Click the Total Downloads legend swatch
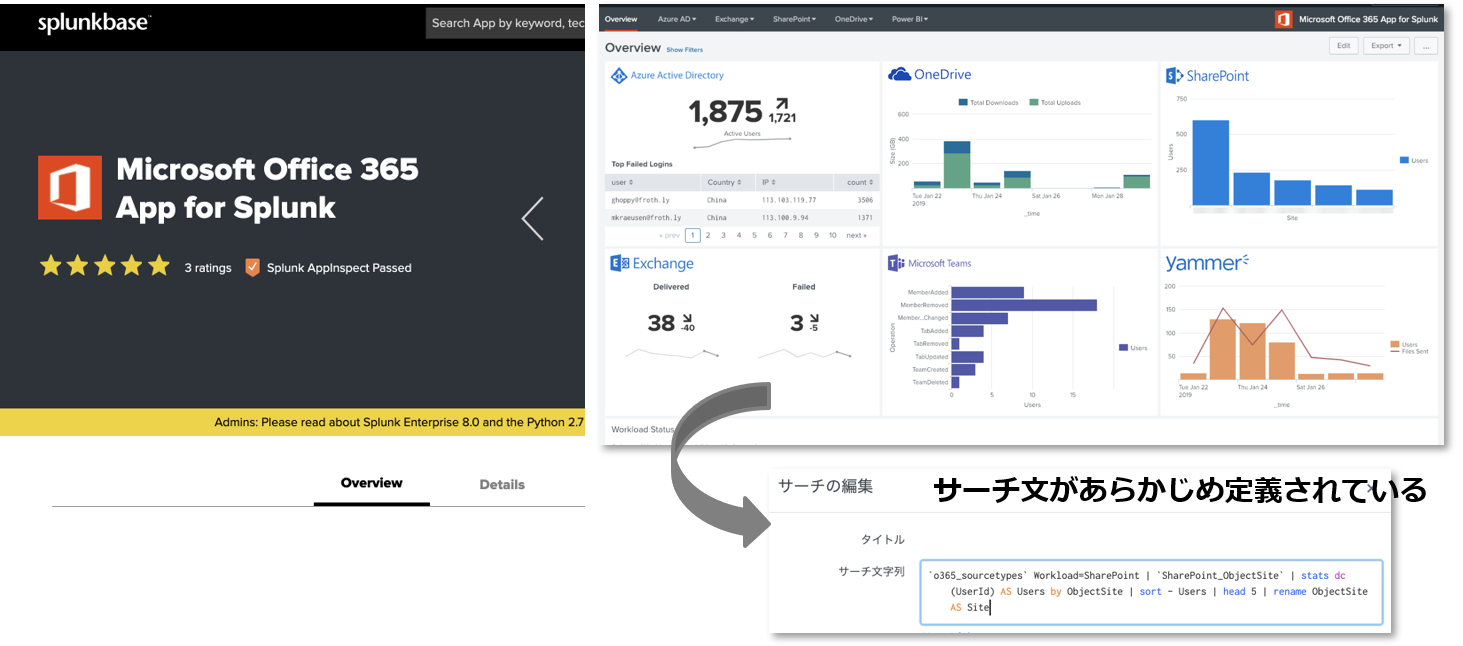1463x646 pixels. pyautogui.click(x=963, y=102)
